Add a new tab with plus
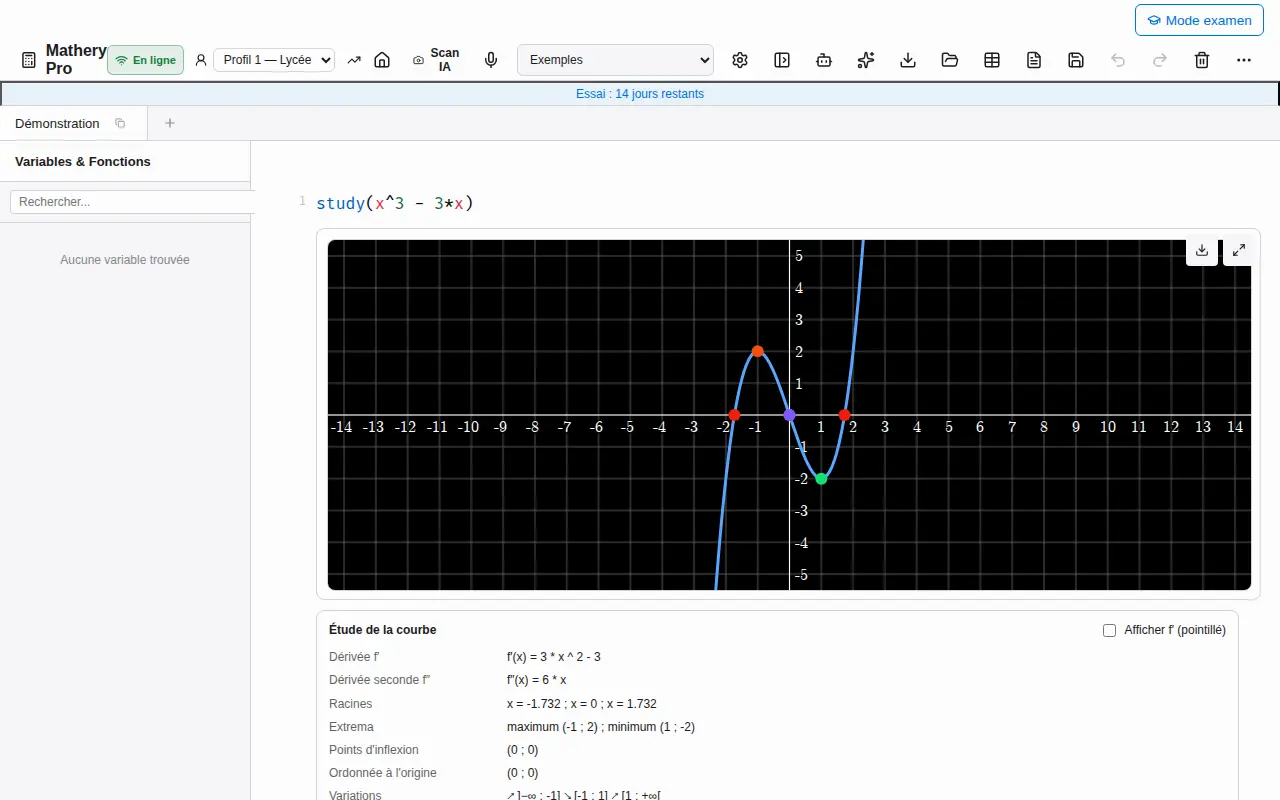Viewport: 1280px width, 800px height. tap(170, 123)
